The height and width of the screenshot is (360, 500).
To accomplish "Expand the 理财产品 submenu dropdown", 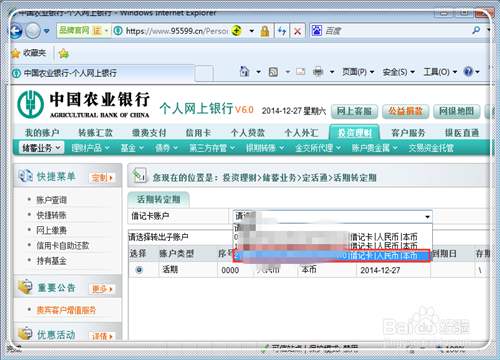I will [90, 148].
